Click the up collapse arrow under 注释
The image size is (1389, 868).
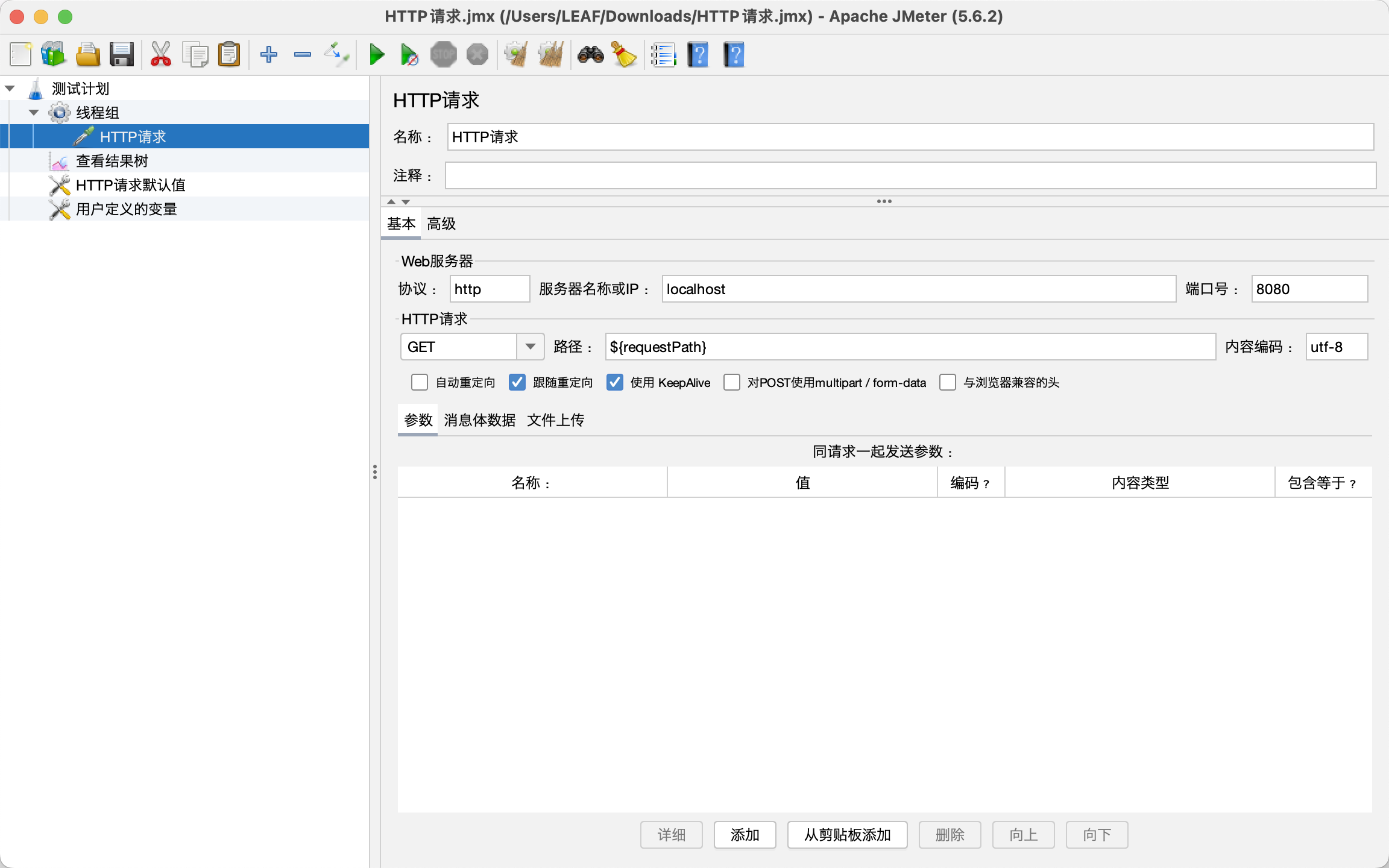391,202
